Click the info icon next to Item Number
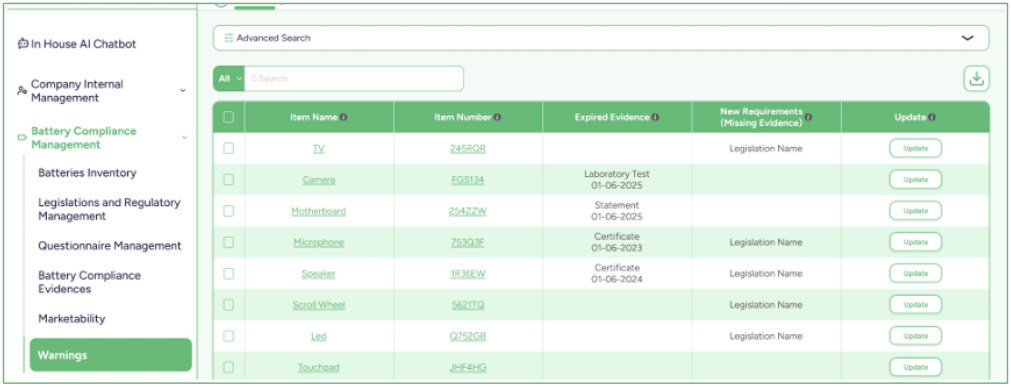The image size is (1011, 387). pyautogui.click(x=498, y=117)
